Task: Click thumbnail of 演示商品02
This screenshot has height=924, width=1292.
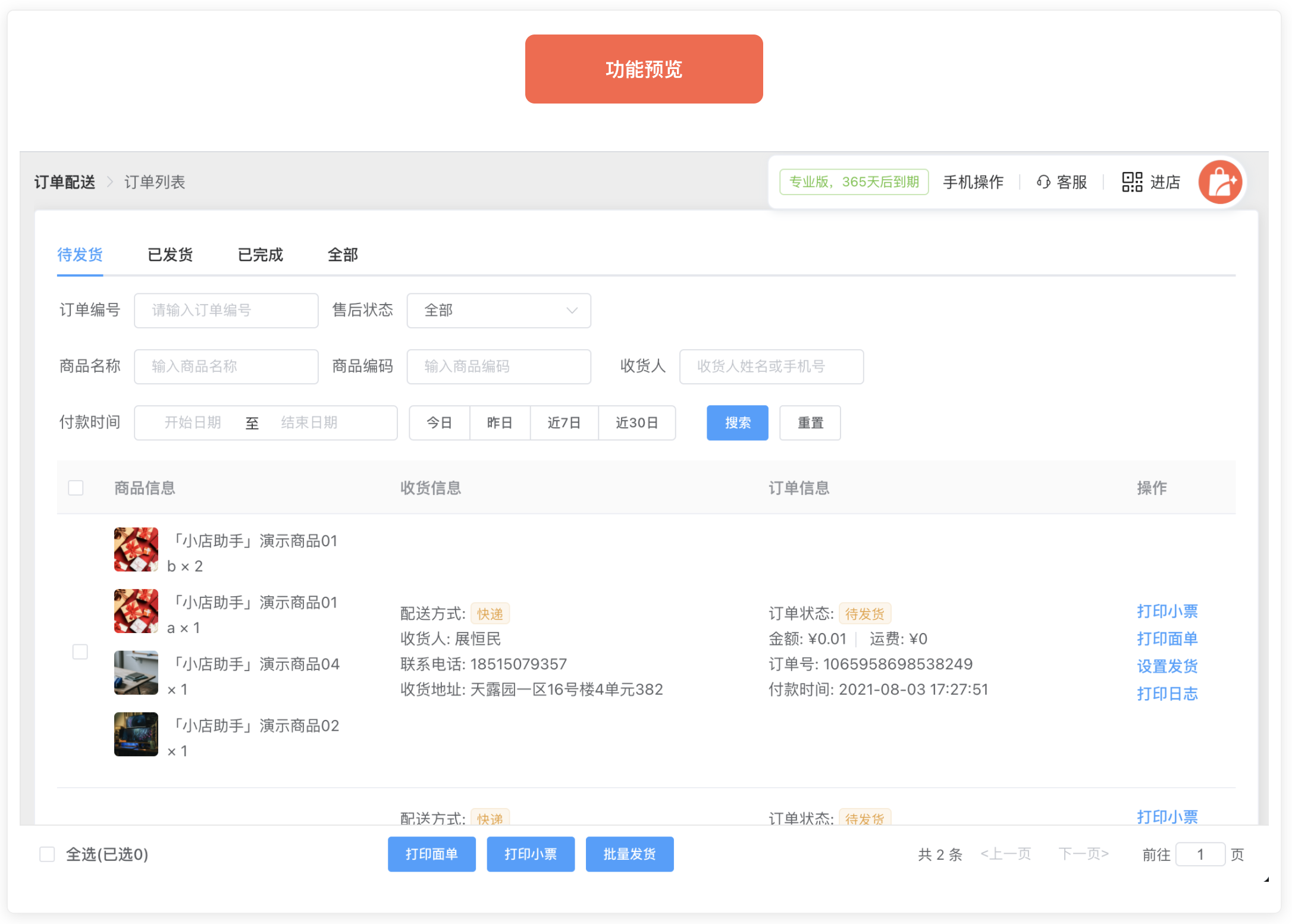Action: point(136,735)
